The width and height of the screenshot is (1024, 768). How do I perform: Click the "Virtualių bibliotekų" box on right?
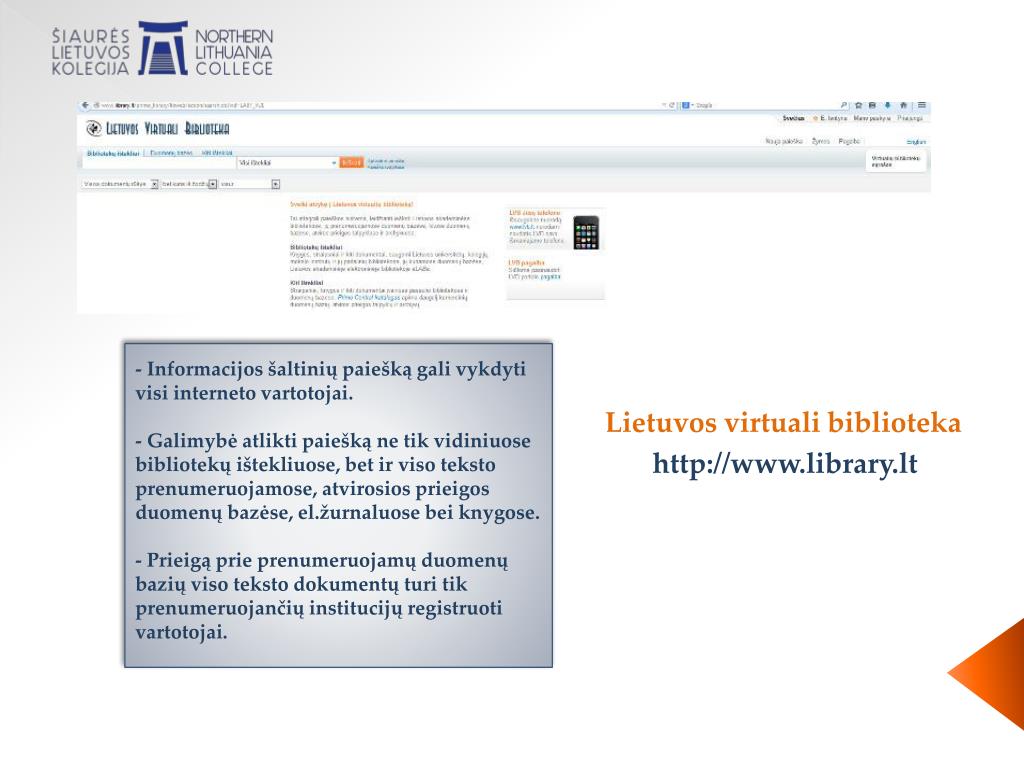895,161
